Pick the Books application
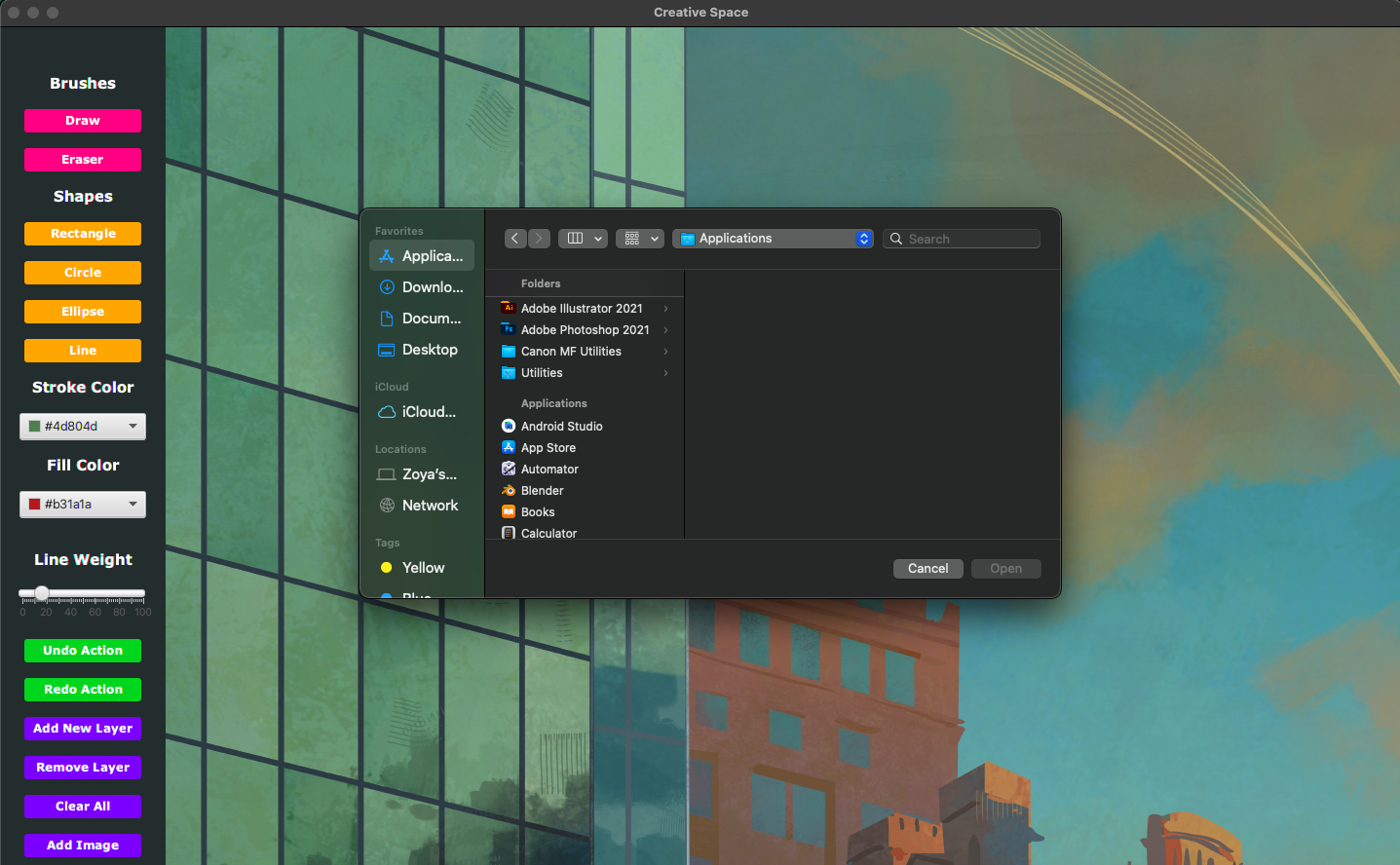 (537, 512)
